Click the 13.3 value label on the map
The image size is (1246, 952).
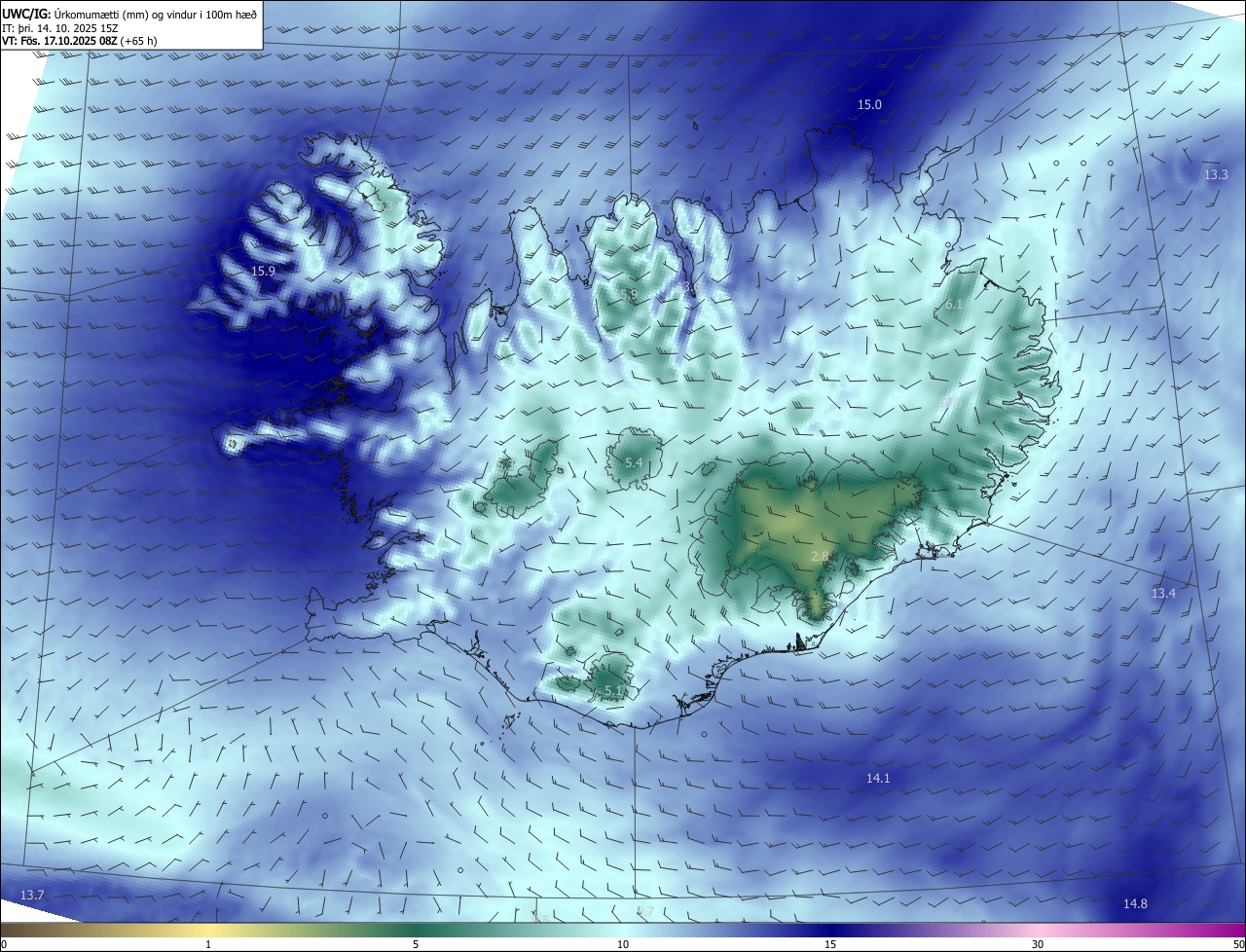click(1216, 175)
